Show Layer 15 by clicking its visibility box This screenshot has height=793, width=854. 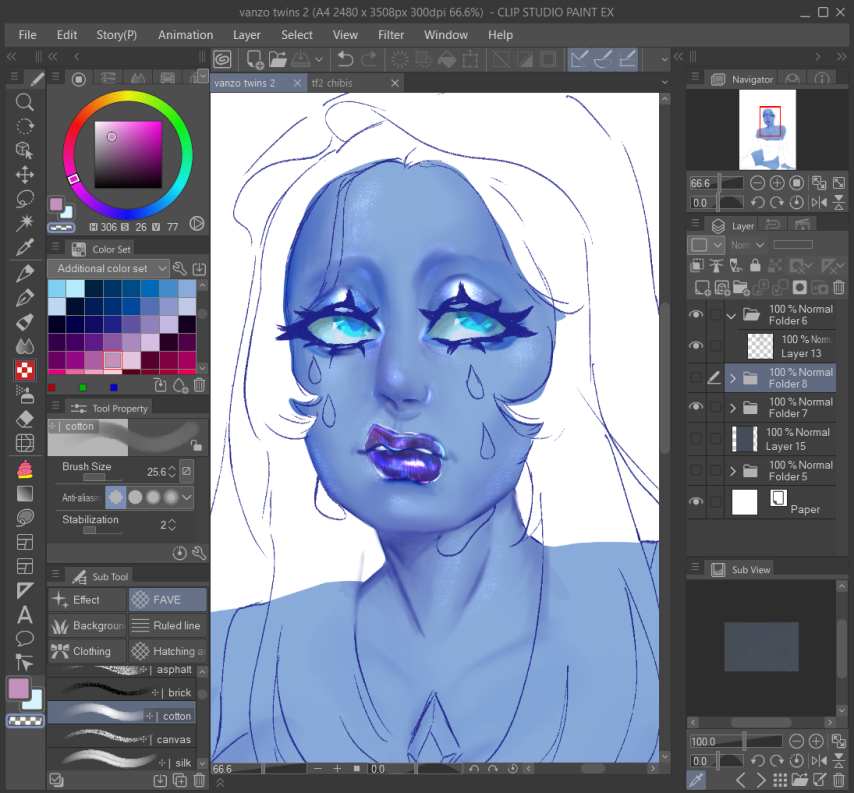[x=696, y=438]
